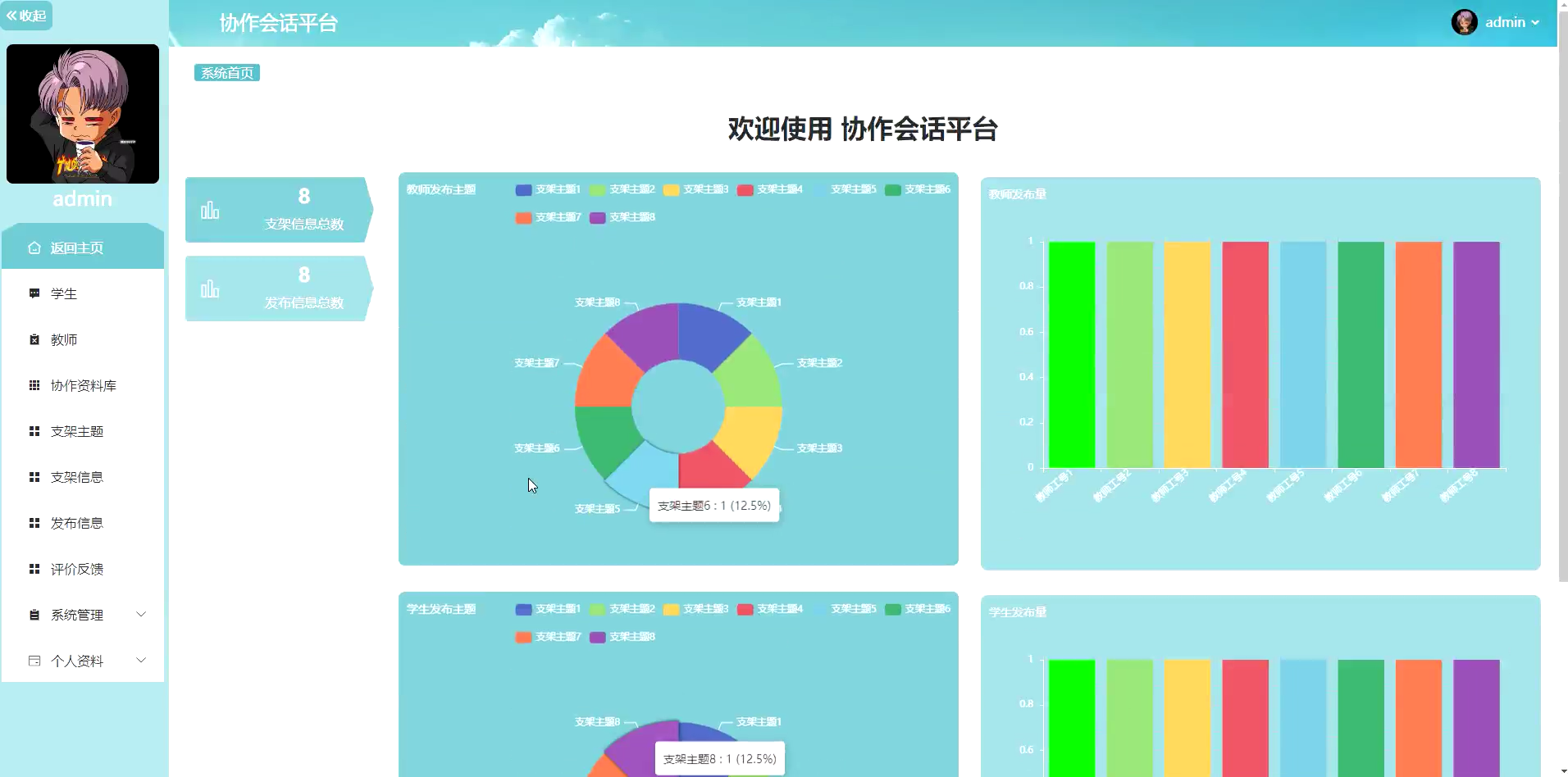Click the home icon beside 返回主页
Viewport: 1568px width, 777px height.
tap(34, 248)
